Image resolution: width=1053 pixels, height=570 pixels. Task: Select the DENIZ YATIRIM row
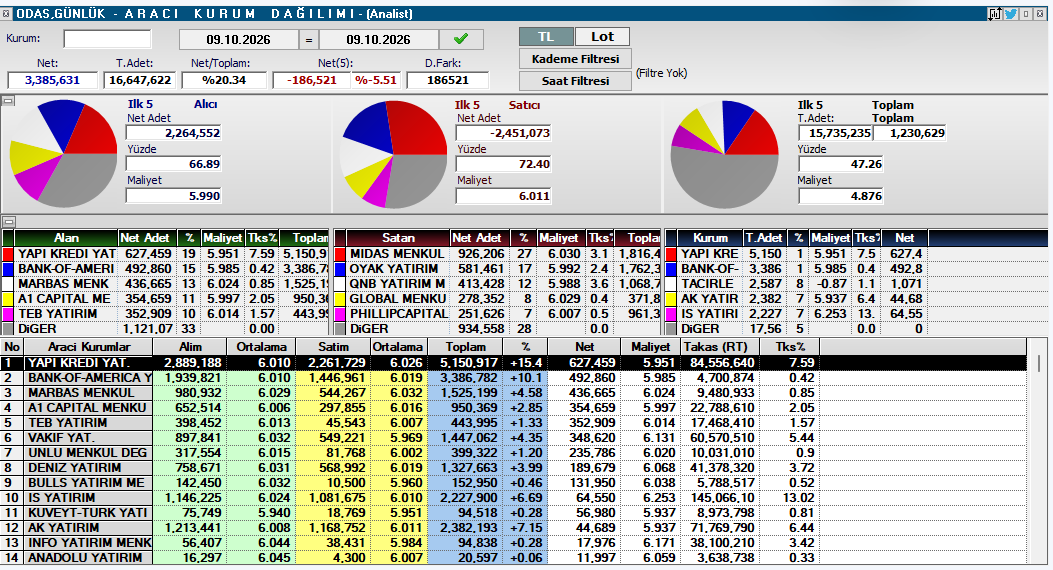[514, 468]
